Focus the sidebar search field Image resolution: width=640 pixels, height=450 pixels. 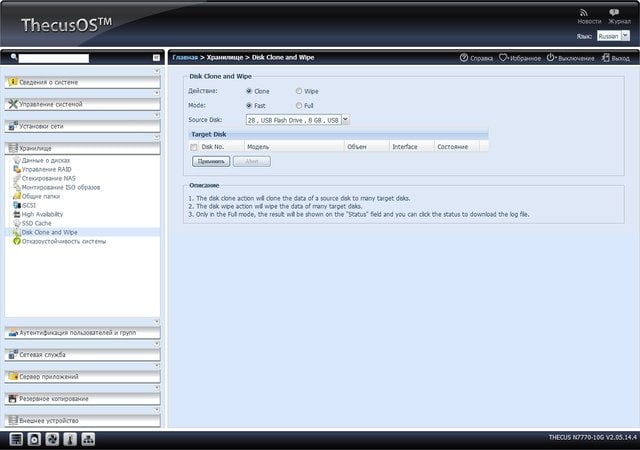[53, 58]
